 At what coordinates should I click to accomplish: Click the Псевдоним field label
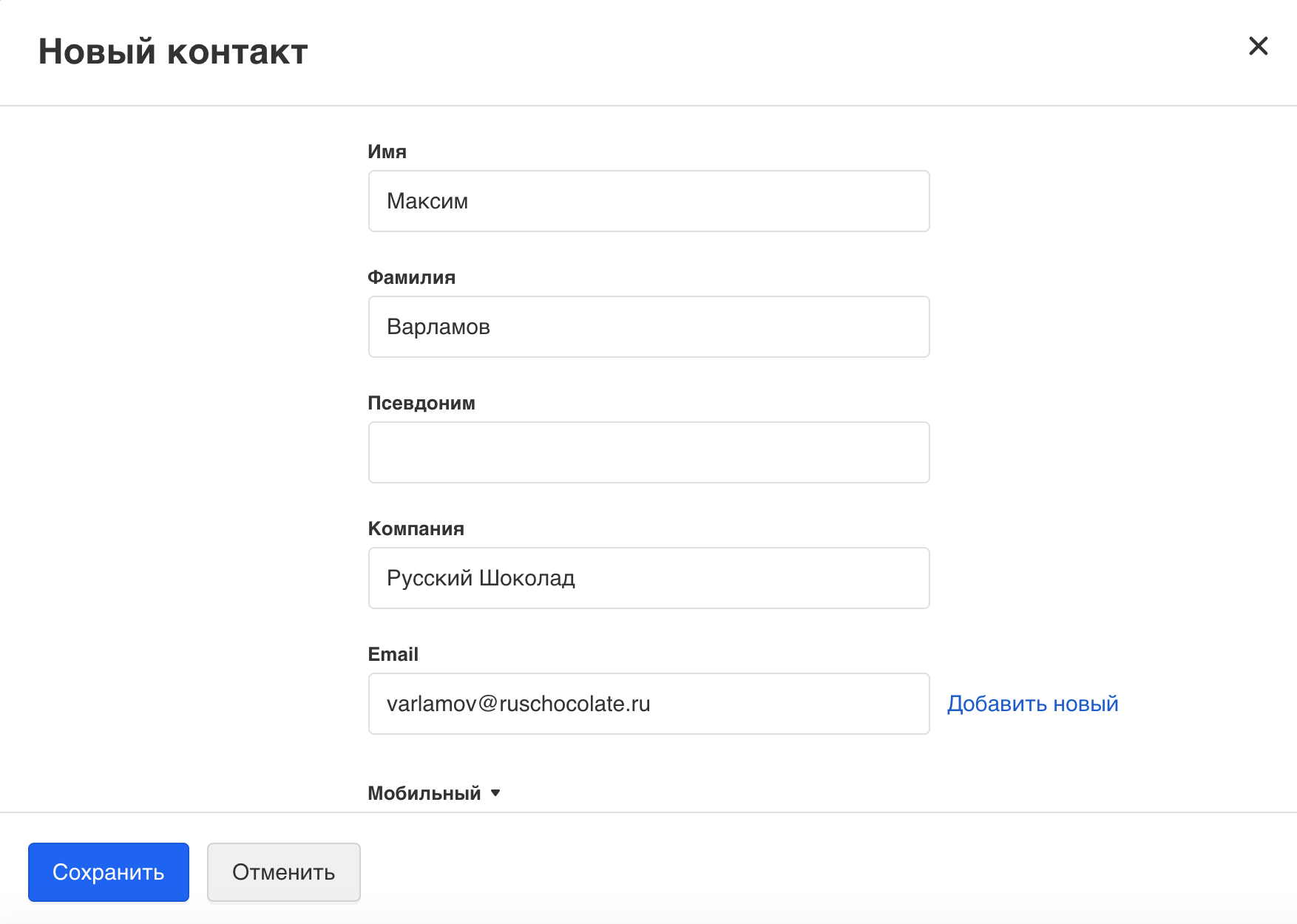click(421, 403)
